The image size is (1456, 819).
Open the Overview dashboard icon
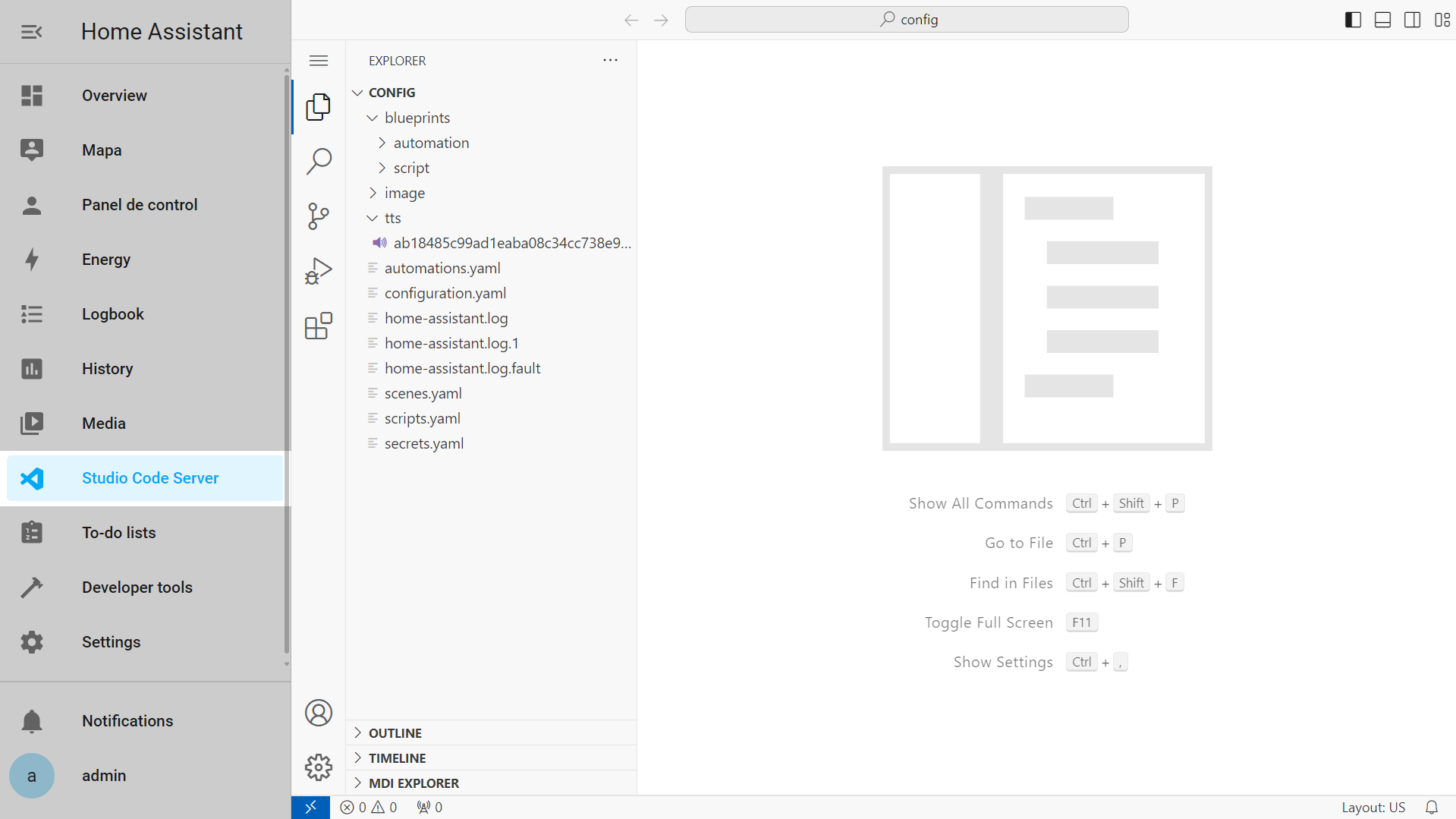32,96
